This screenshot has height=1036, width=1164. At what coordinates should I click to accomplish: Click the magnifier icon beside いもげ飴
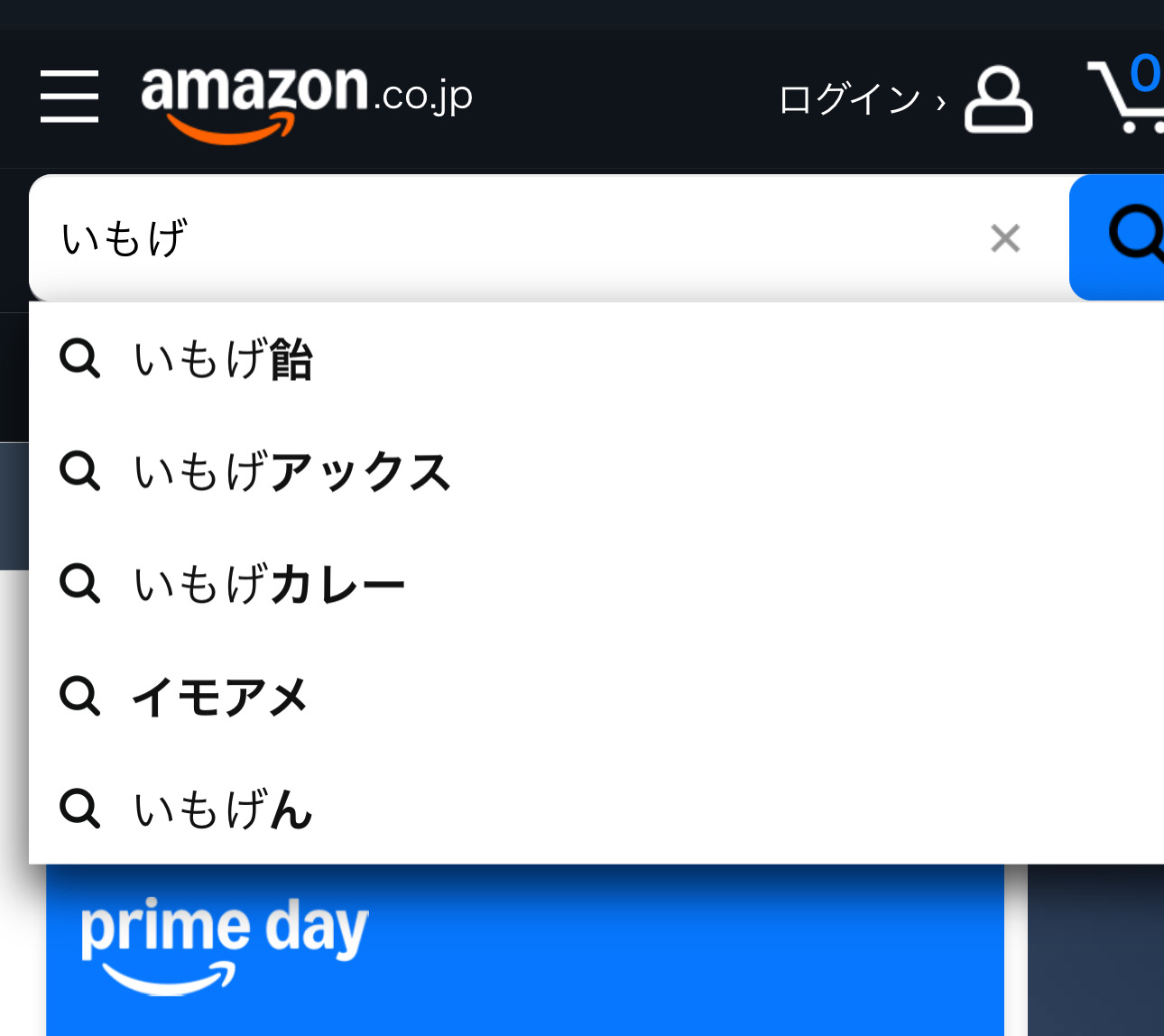point(79,358)
